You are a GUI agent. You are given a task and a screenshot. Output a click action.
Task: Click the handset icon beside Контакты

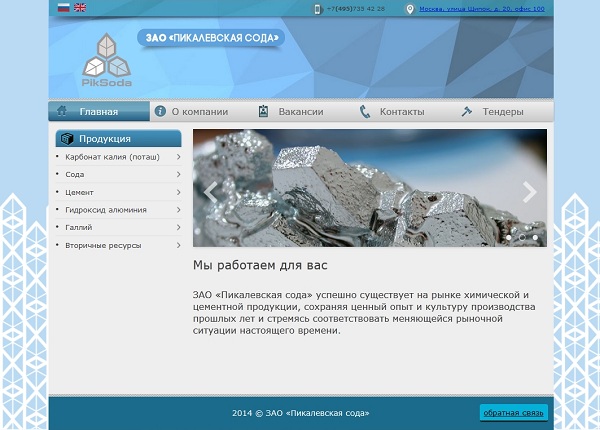click(365, 112)
